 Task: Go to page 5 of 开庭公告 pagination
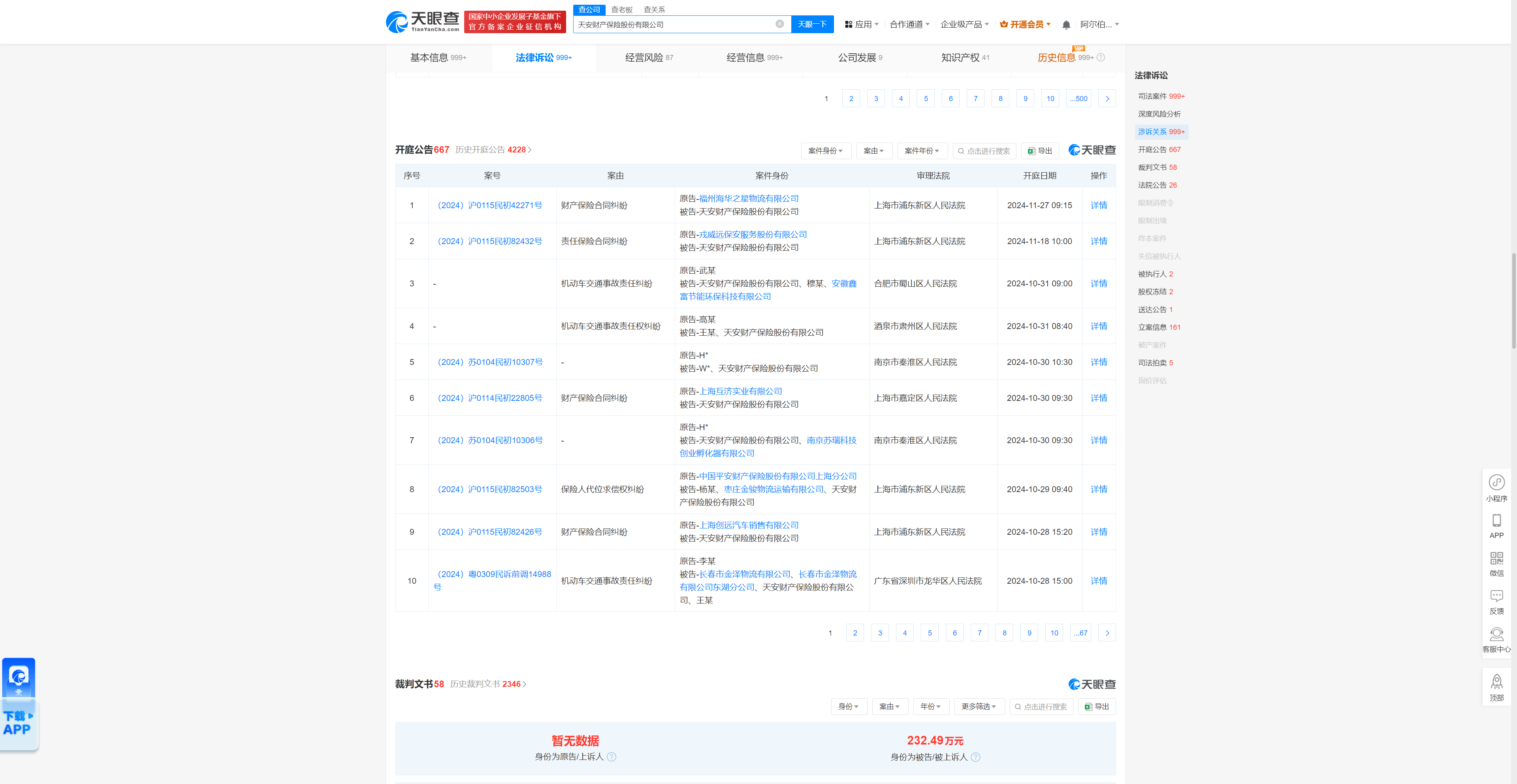929,632
